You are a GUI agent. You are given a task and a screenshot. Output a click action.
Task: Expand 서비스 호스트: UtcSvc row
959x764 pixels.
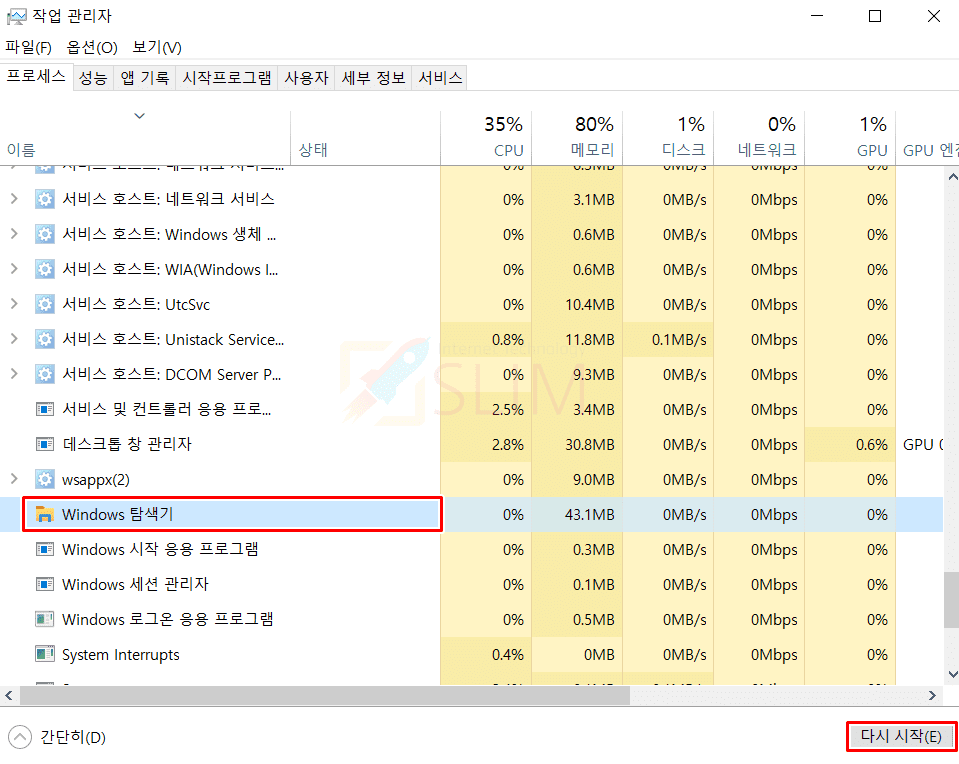pyautogui.click(x=14, y=303)
